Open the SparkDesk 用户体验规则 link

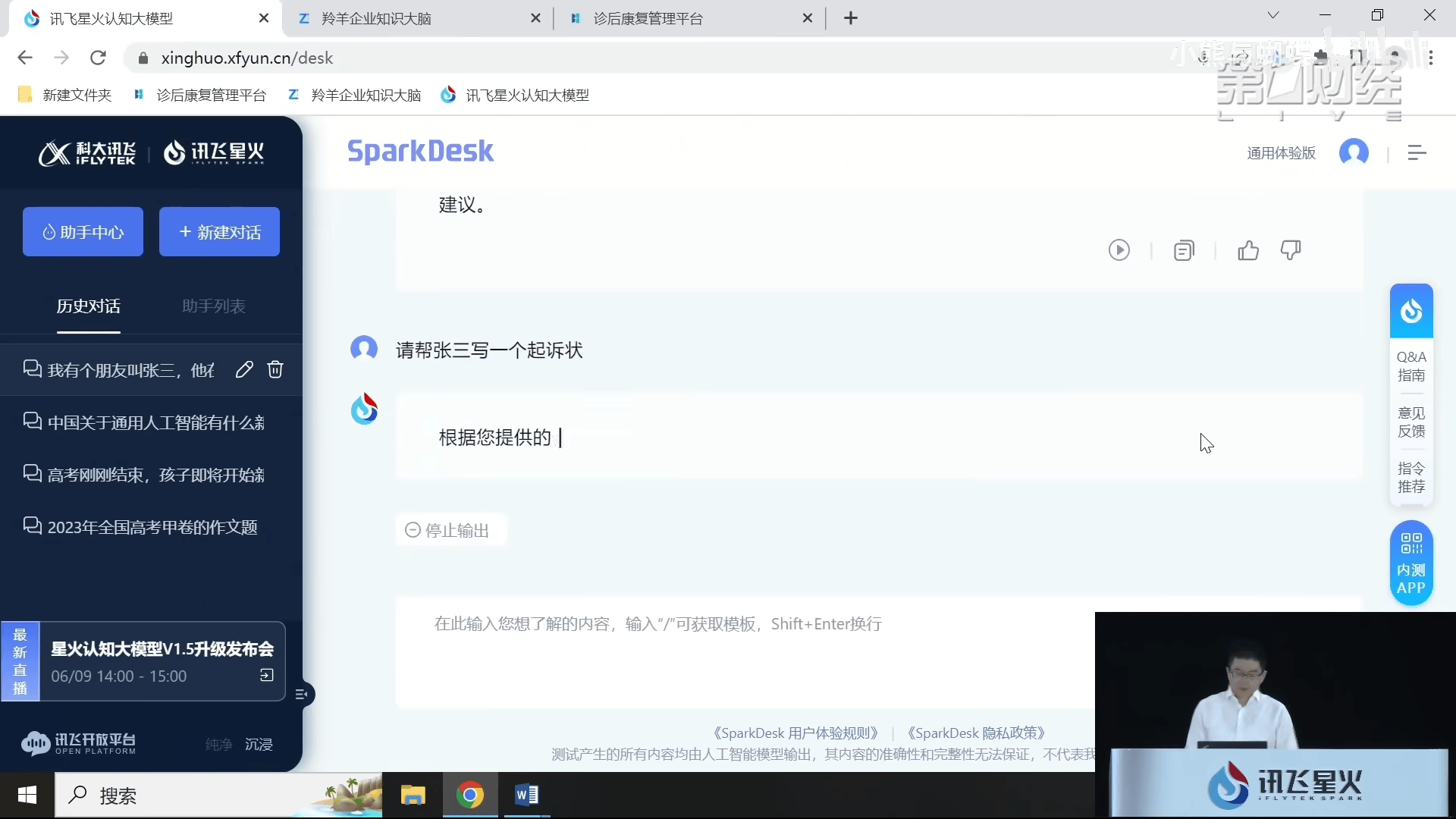pos(795,733)
